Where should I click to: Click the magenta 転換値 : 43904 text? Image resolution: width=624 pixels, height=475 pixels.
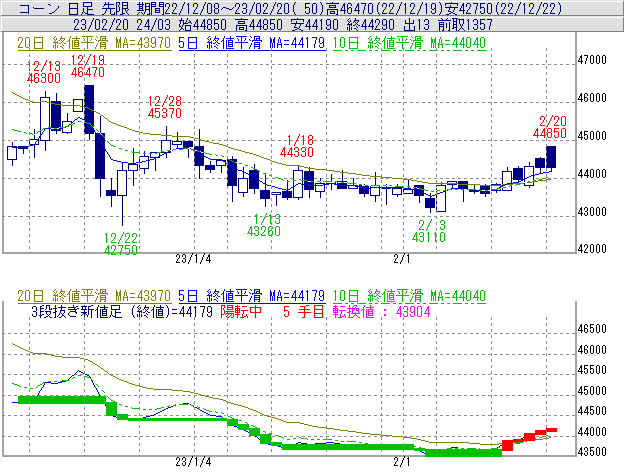click(x=382, y=311)
